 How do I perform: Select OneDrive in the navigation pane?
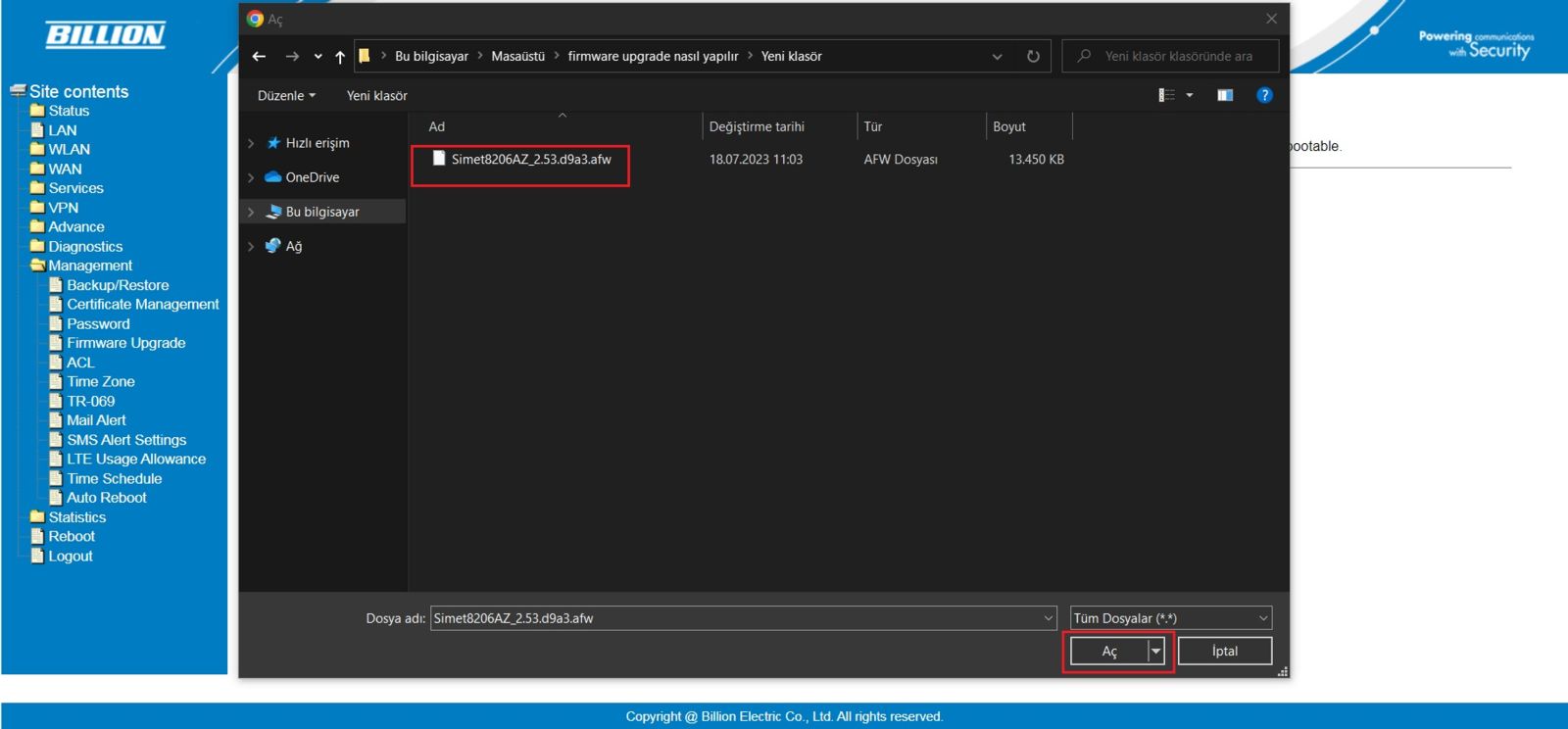312,177
